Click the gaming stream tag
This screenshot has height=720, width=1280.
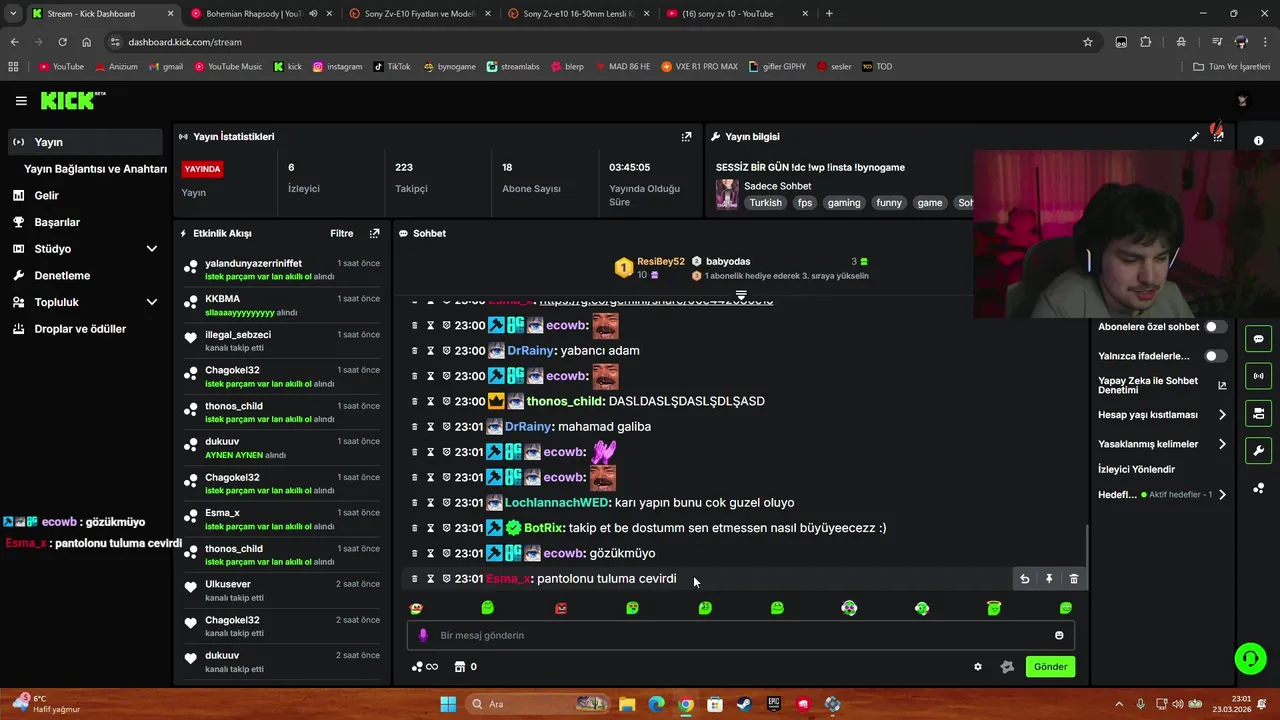pyautogui.click(x=844, y=203)
